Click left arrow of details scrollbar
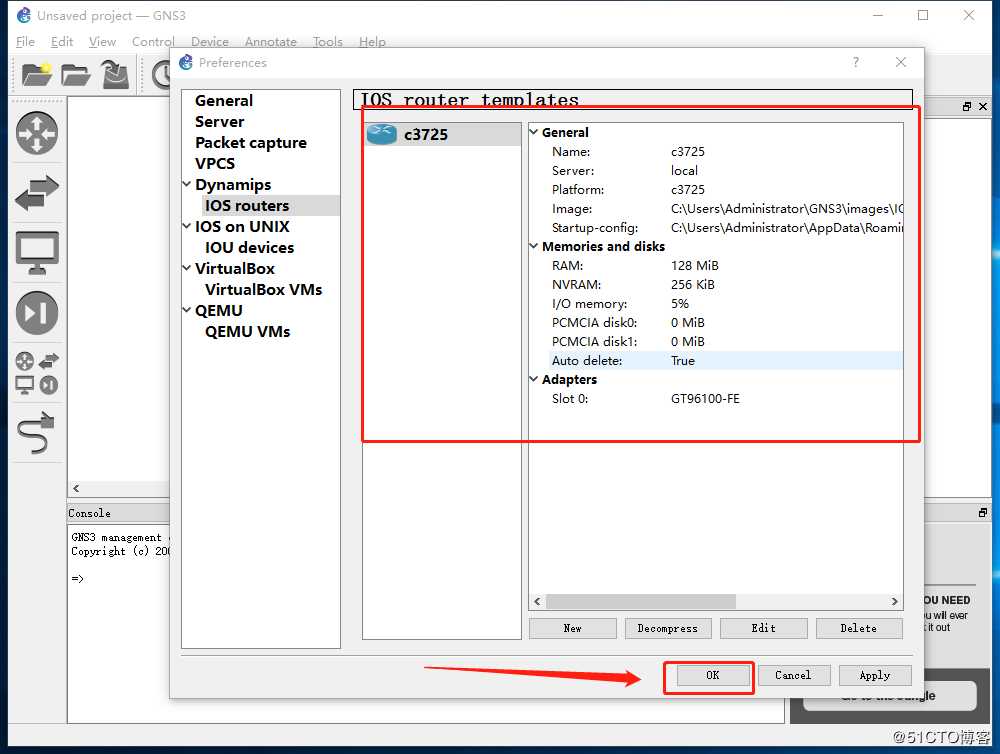1000x754 pixels. [537, 602]
